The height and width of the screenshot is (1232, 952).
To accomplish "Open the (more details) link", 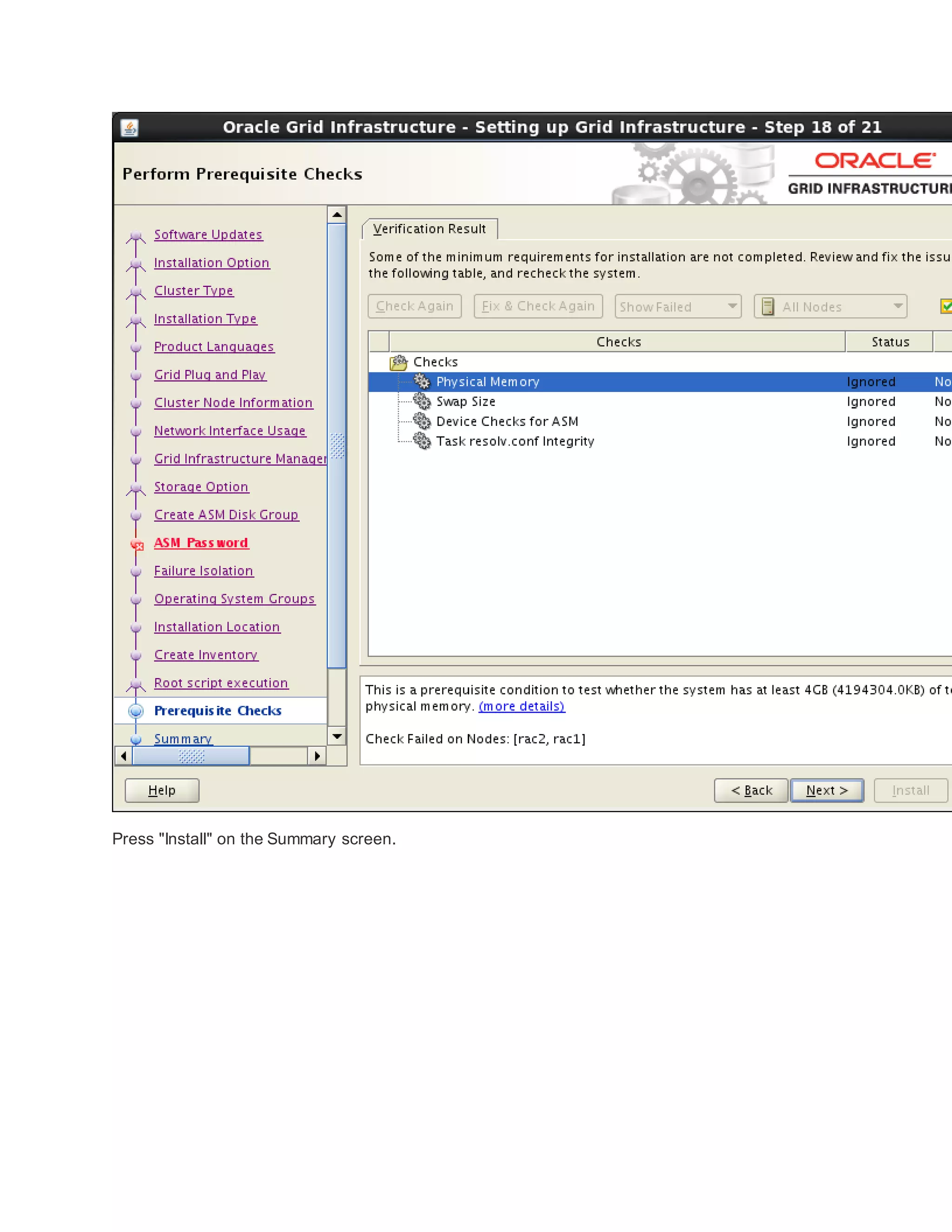I will point(522,706).
